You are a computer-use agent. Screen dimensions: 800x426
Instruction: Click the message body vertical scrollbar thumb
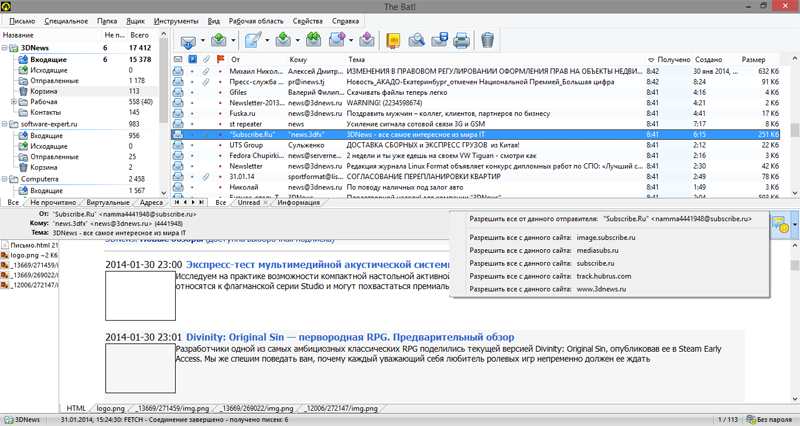(795, 265)
